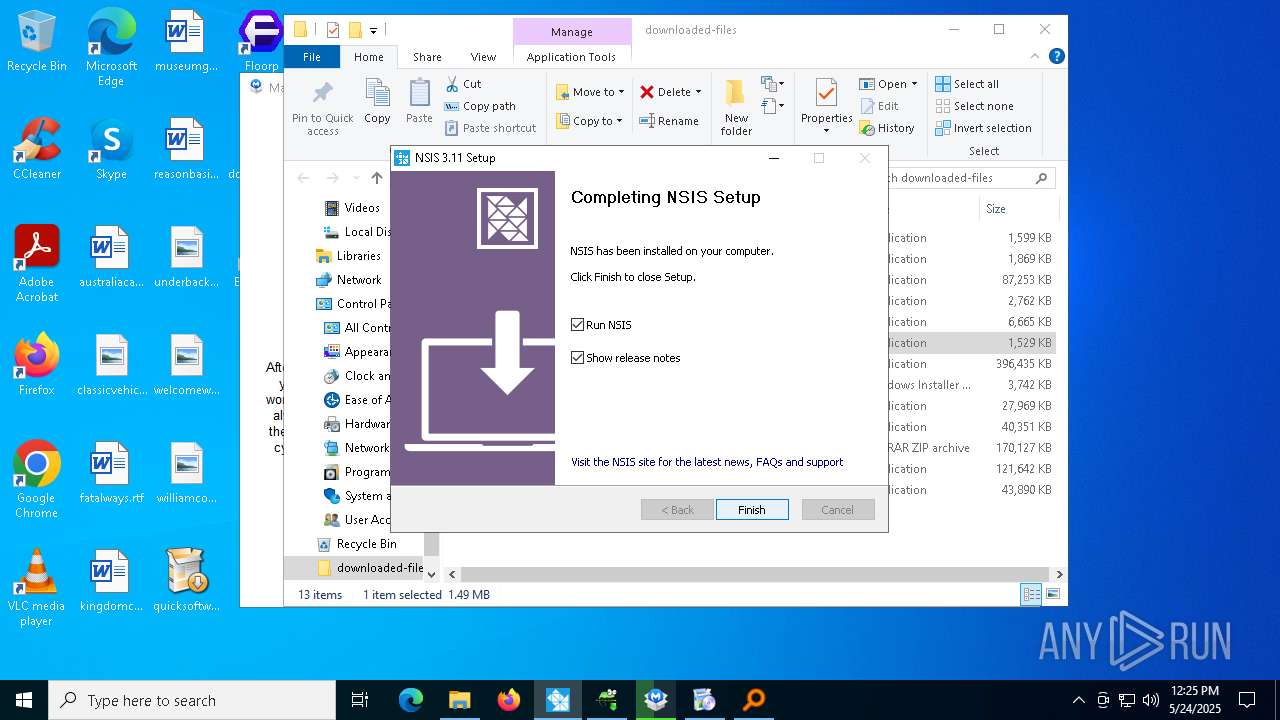
Task: Click Finish to close NSIS Setup
Action: [x=752, y=510]
